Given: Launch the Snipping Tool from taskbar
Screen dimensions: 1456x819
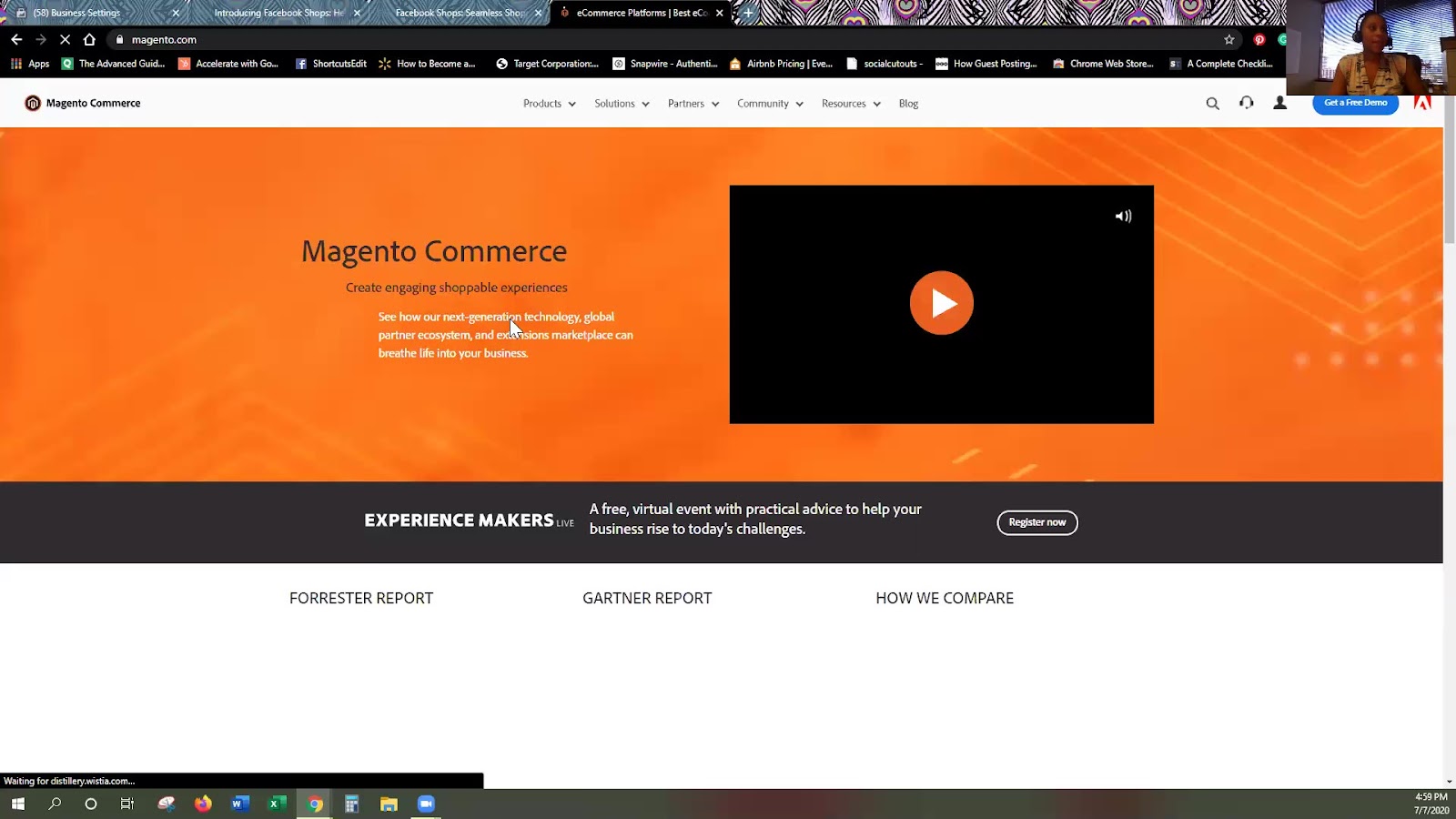Looking at the screenshot, I should (x=167, y=804).
